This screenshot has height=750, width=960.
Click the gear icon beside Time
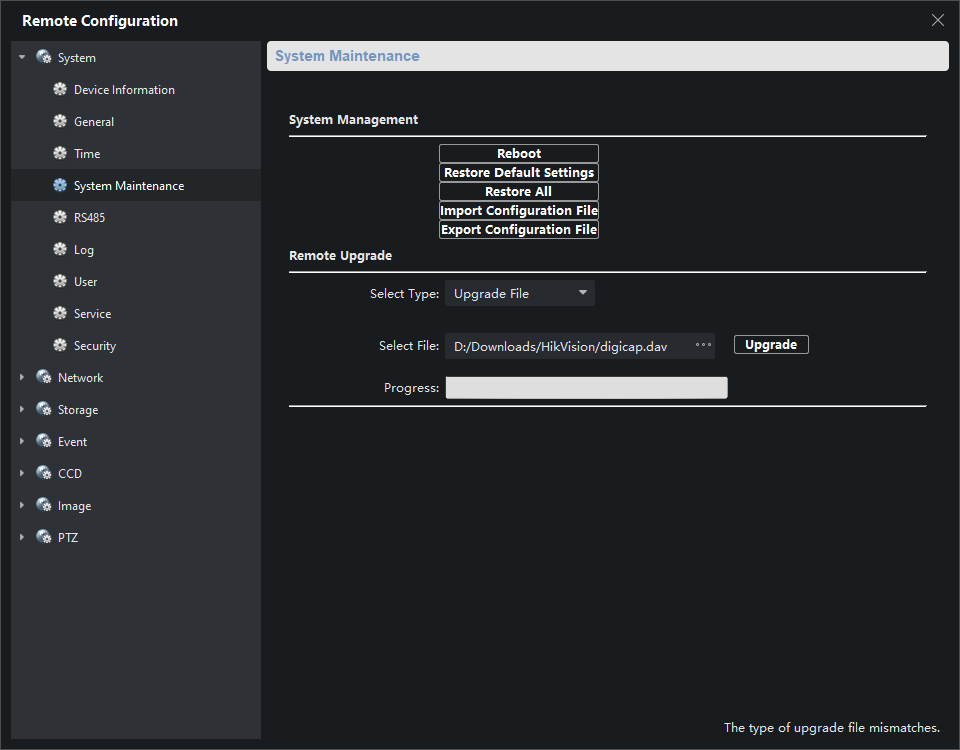click(x=60, y=154)
